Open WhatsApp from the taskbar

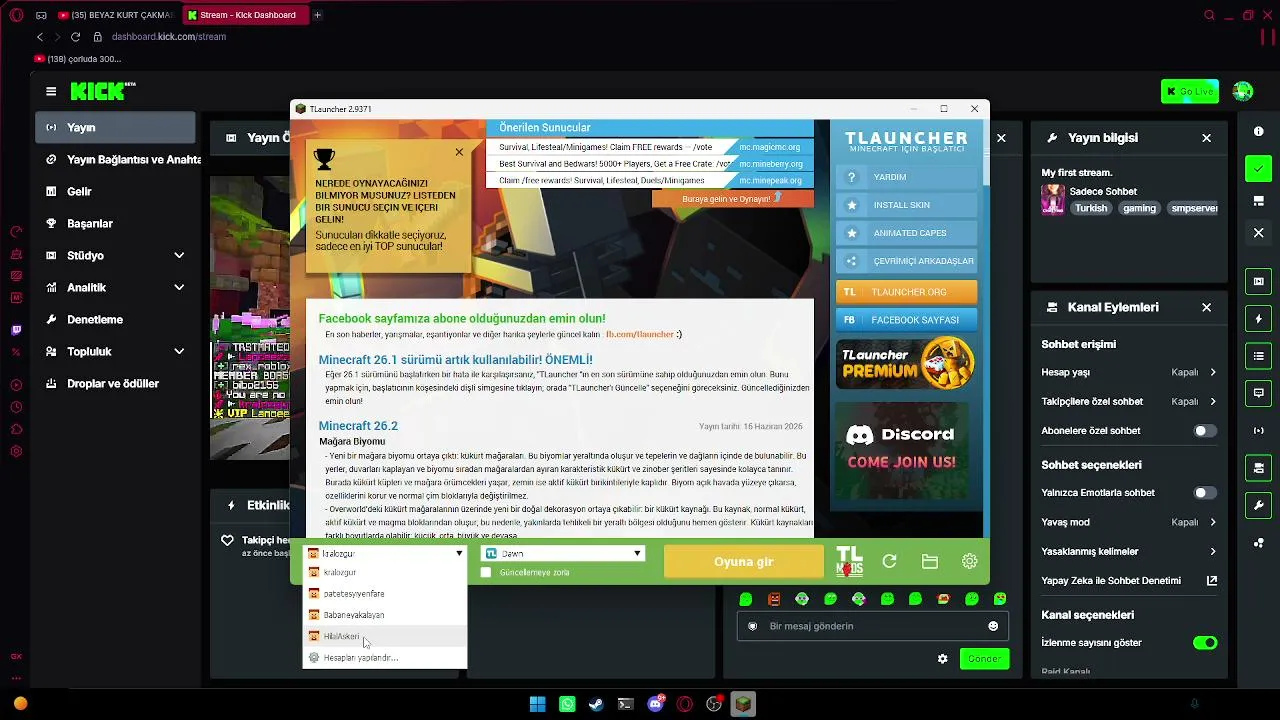pos(568,704)
